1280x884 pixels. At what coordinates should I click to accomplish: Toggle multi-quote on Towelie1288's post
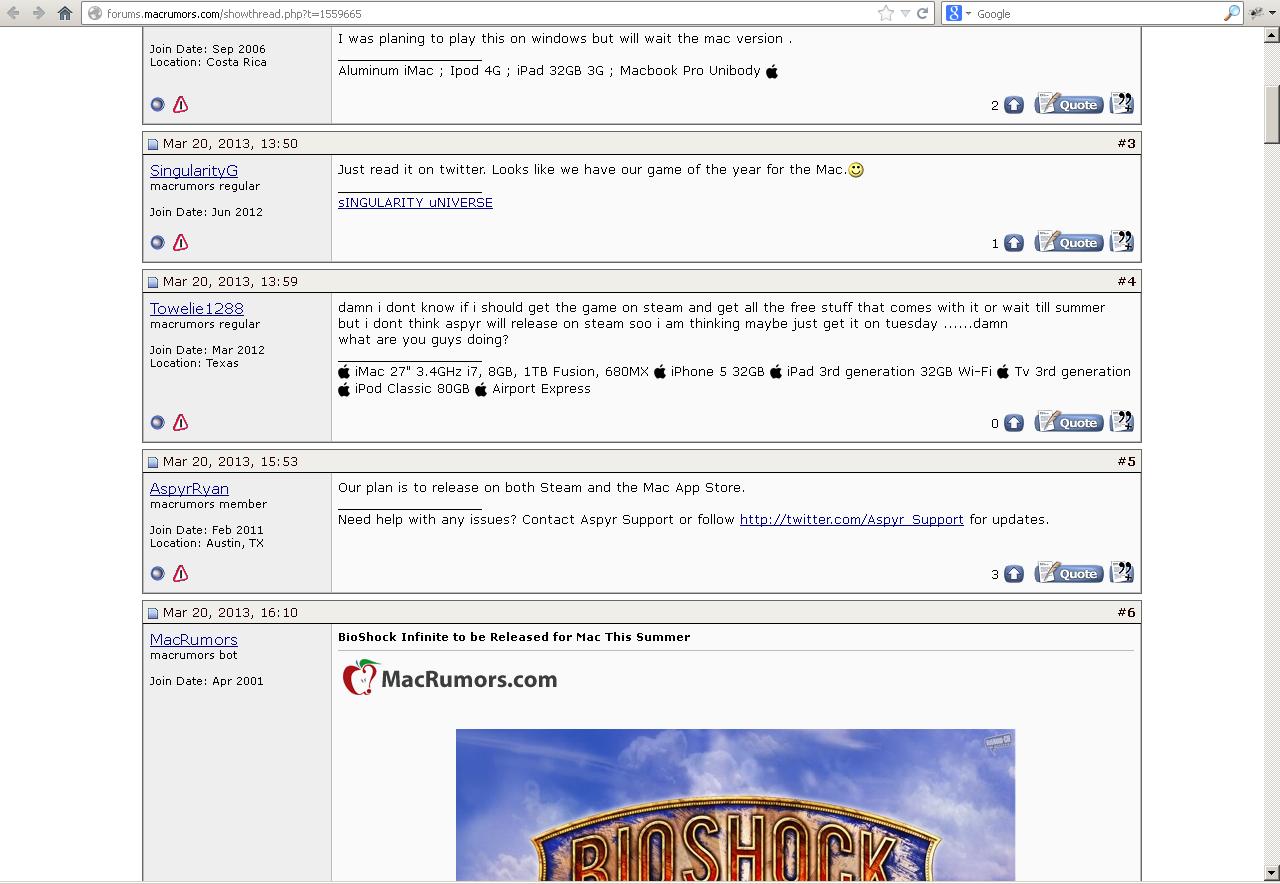pos(1122,421)
